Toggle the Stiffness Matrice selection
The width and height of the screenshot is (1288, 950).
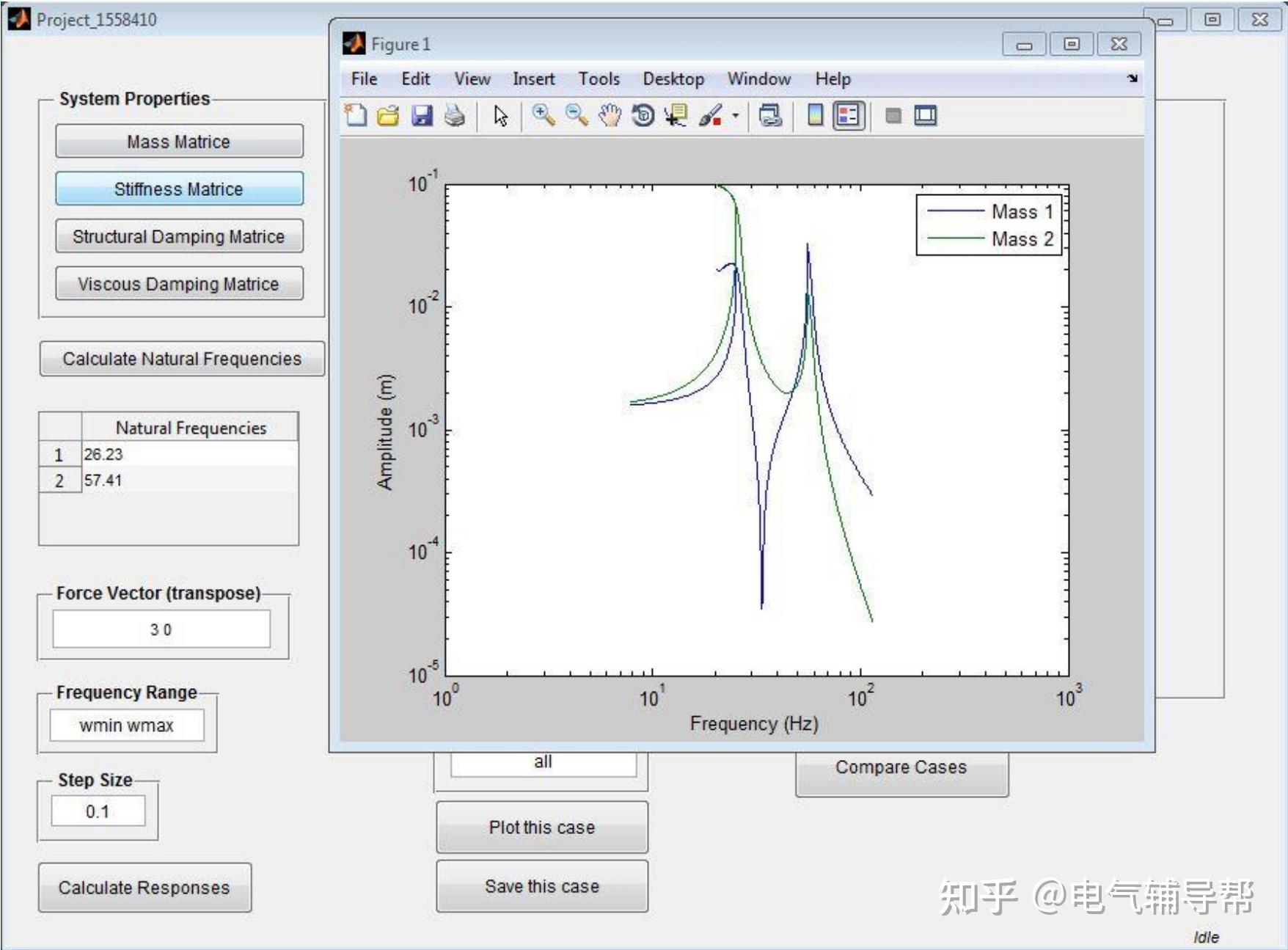[x=179, y=189]
